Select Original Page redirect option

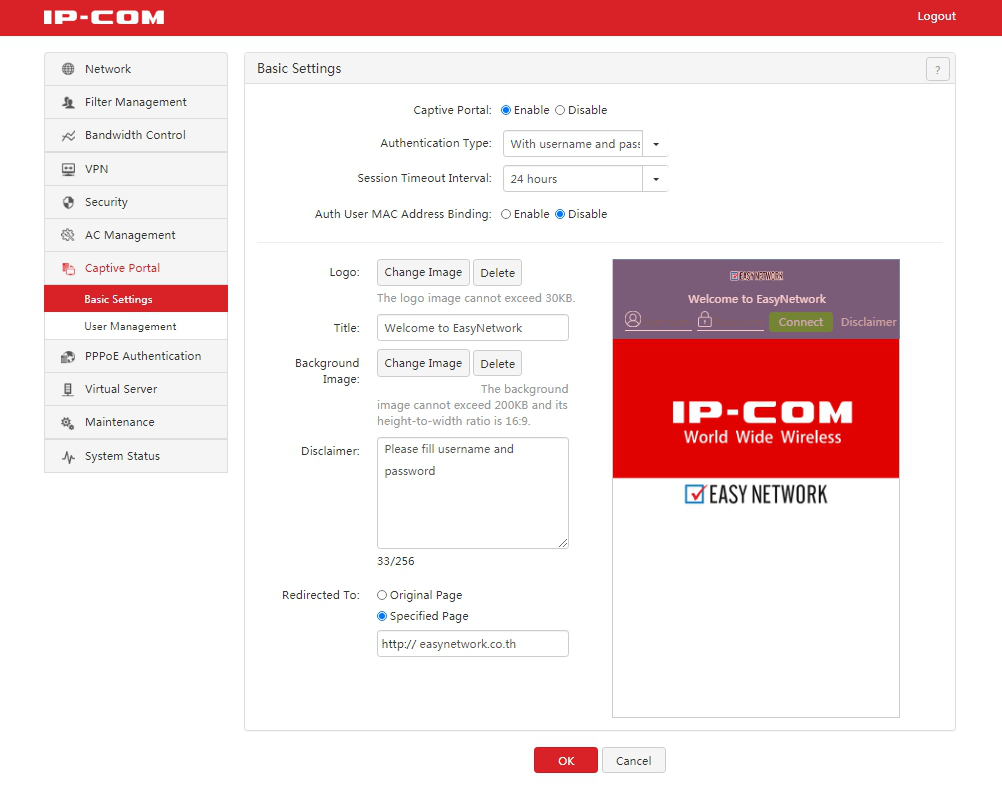[x=382, y=595]
